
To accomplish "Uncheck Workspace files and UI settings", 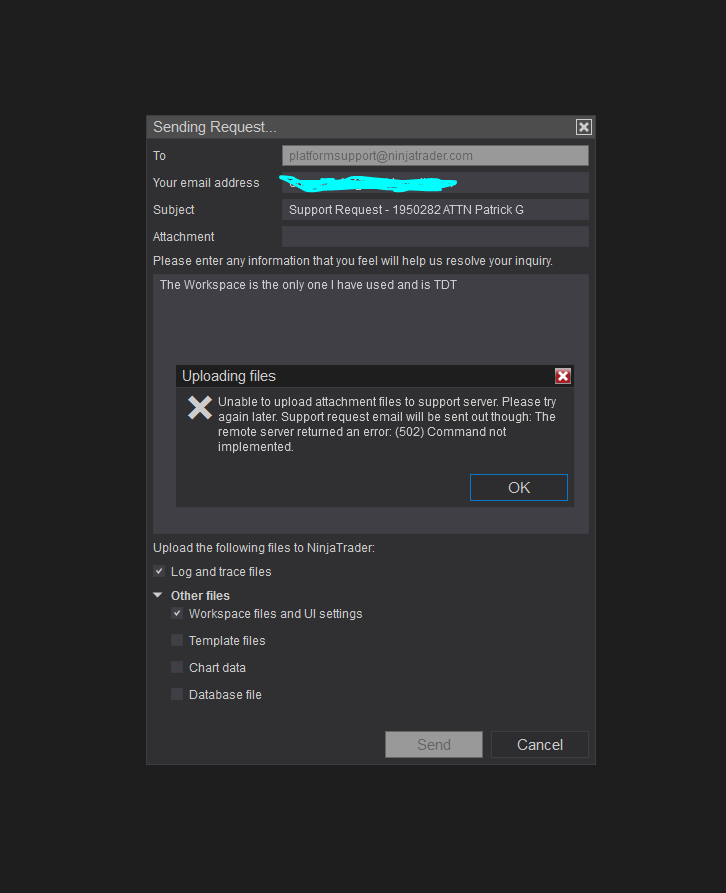I will pyautogui.click(x=177, y=613).
